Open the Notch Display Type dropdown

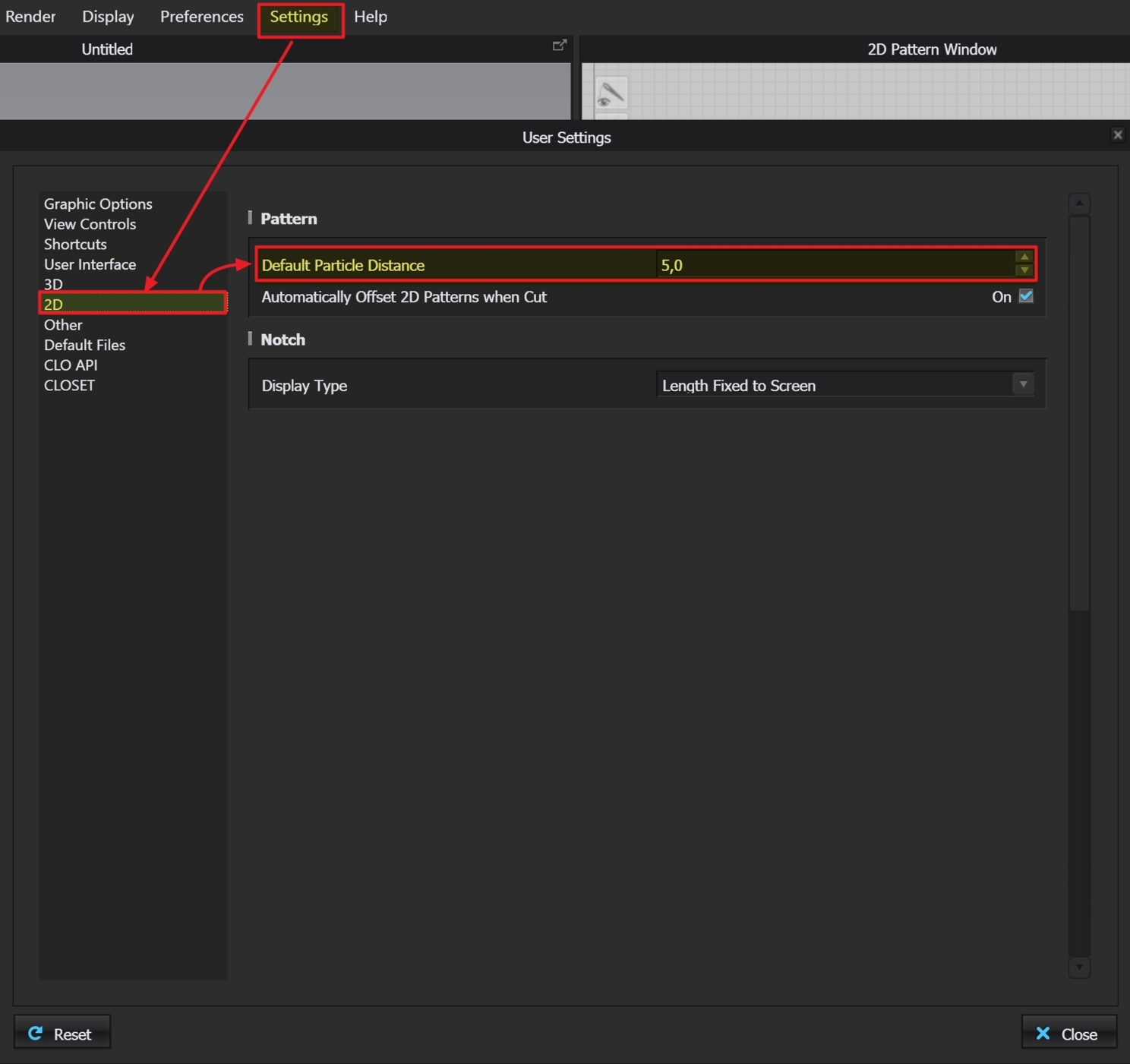[x=844, y=385]
